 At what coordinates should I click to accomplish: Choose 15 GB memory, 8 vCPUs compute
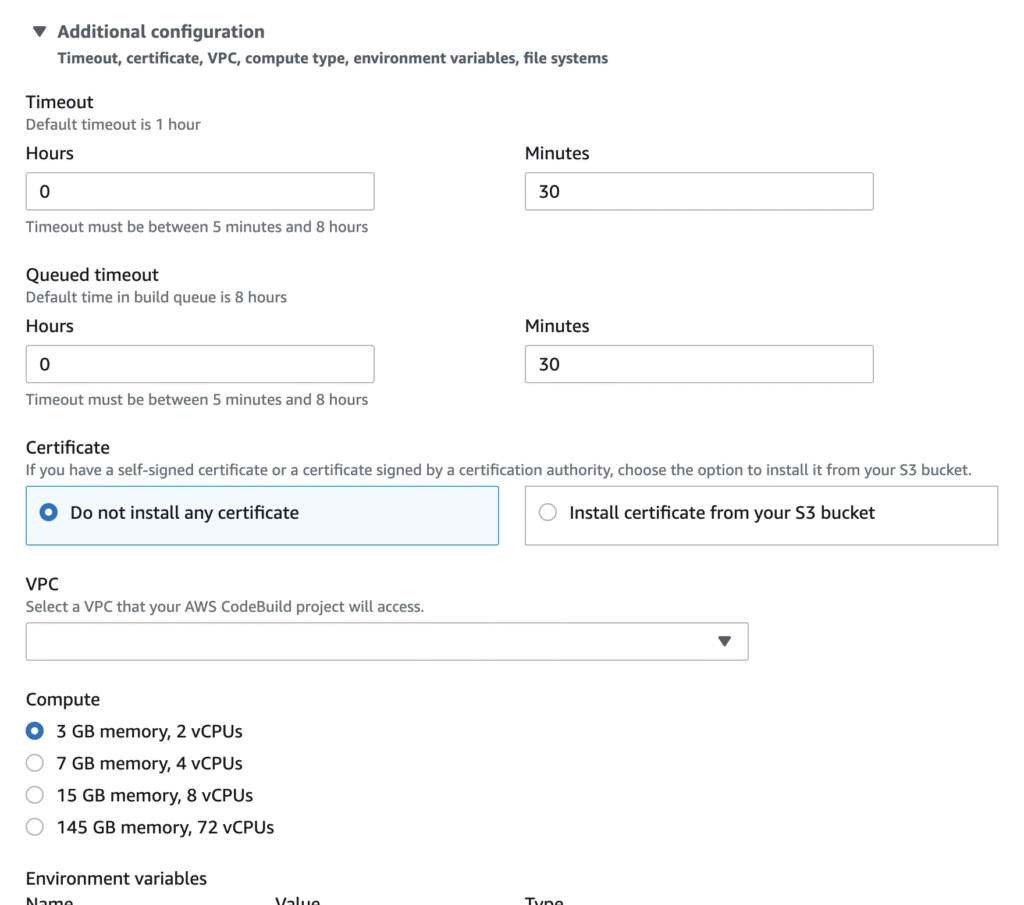click(x=35, y=795)
